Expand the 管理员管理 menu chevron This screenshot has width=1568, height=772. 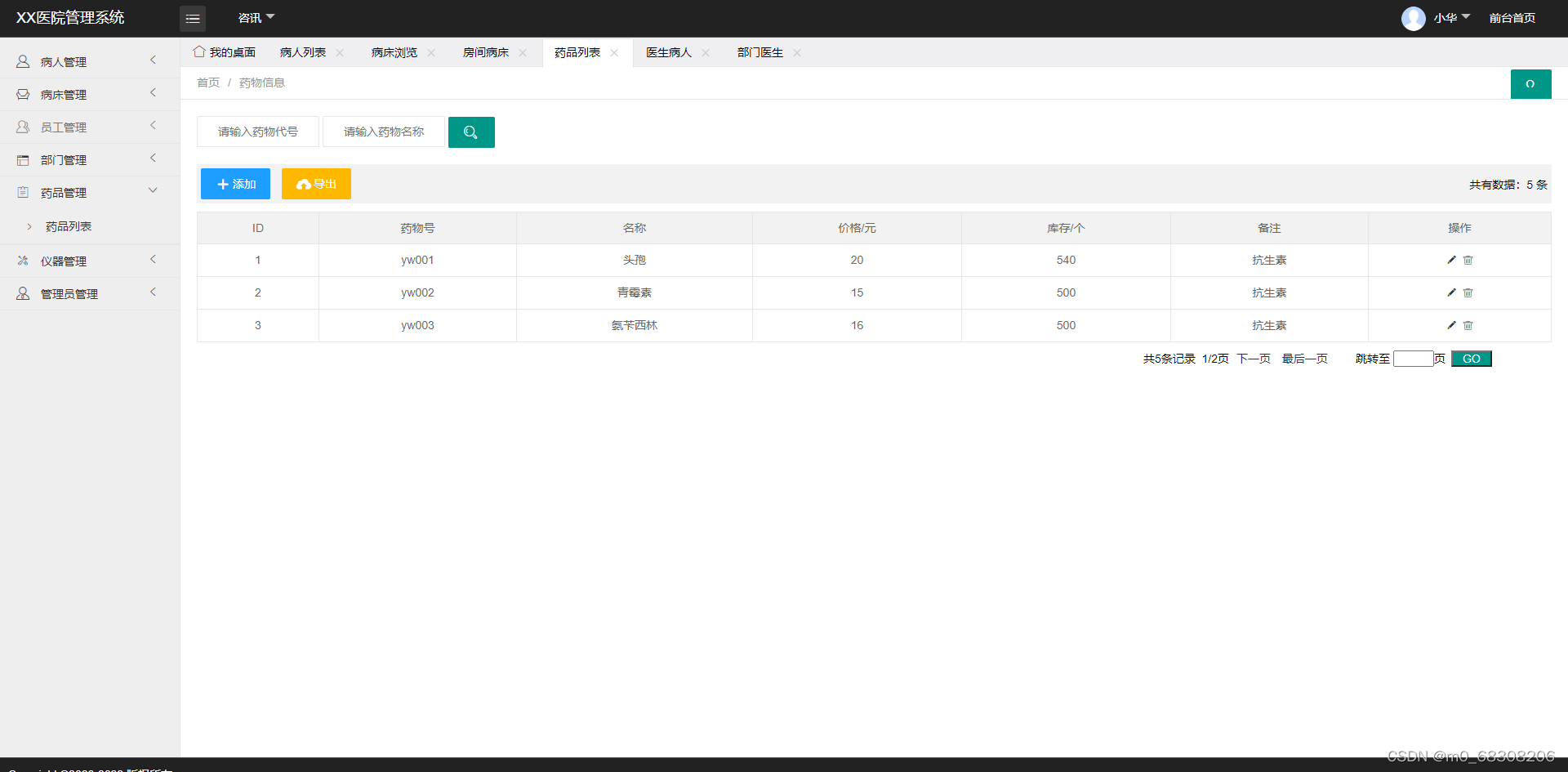(153, 292)
